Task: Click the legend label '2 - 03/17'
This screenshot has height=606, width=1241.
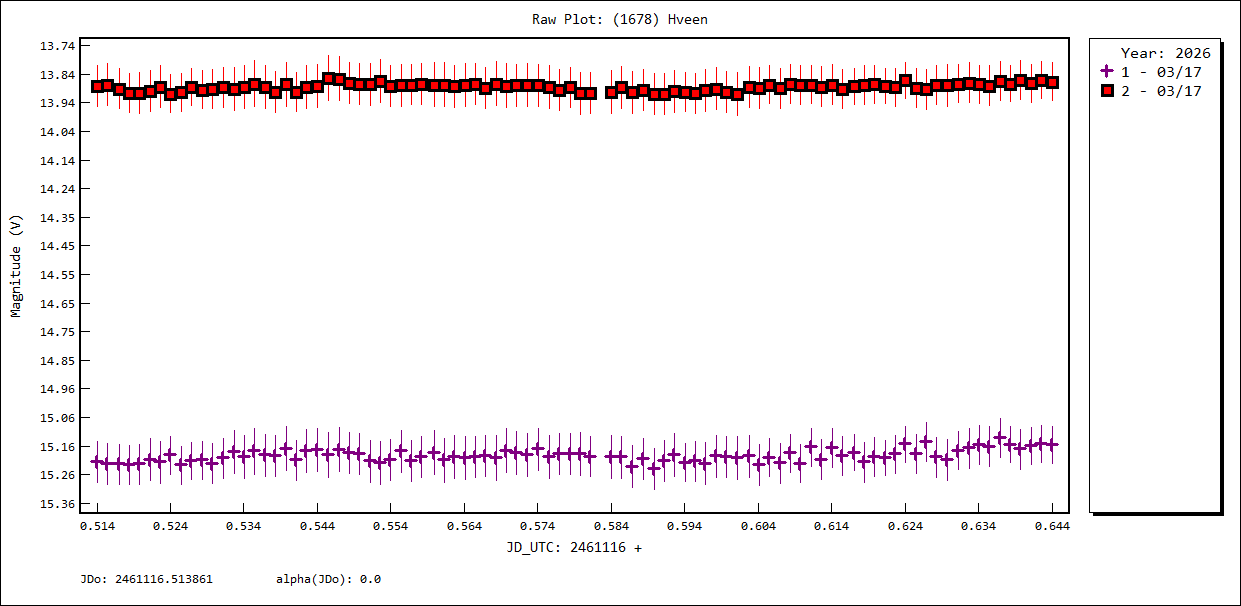Action: point(1161,91)
